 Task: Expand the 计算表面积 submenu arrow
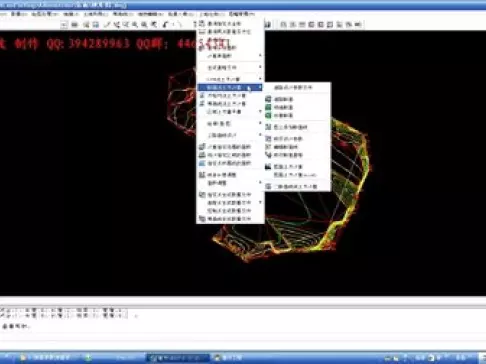[260, 56]
